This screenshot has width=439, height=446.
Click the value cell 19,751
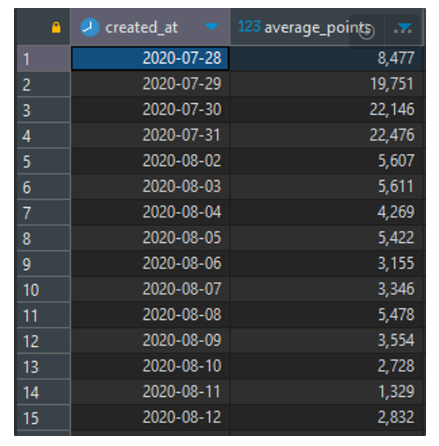pyautogui.click(x=327, y=84)
